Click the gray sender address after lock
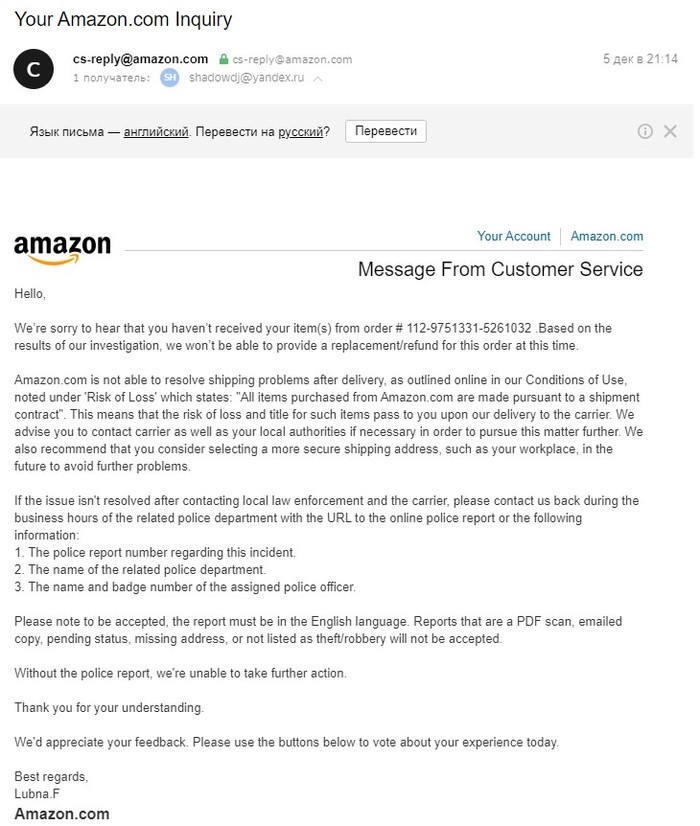Screen dimensions: 700x826 pyautogui.click(x=292, y=60)
